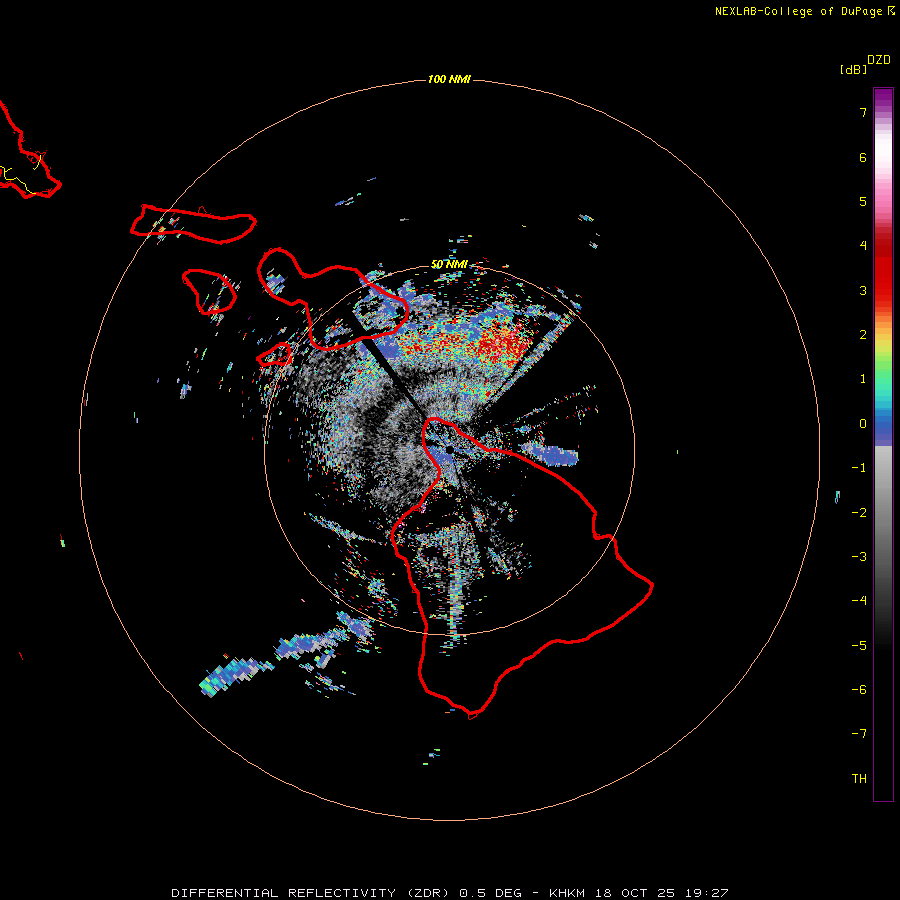Click the purple top of the color bar
Screen dimensions: 900x900
[883, 98]
